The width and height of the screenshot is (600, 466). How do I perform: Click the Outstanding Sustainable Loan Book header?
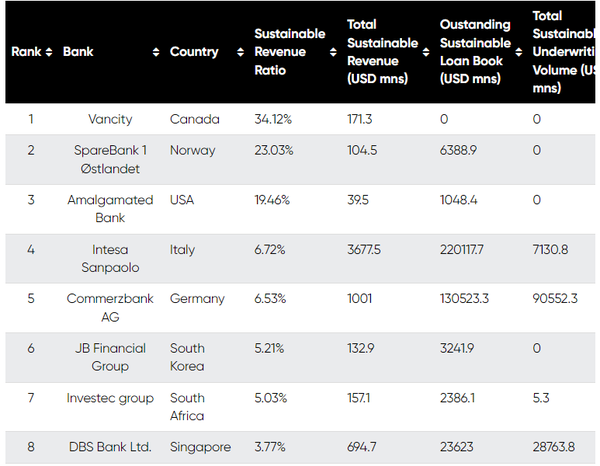475,52
